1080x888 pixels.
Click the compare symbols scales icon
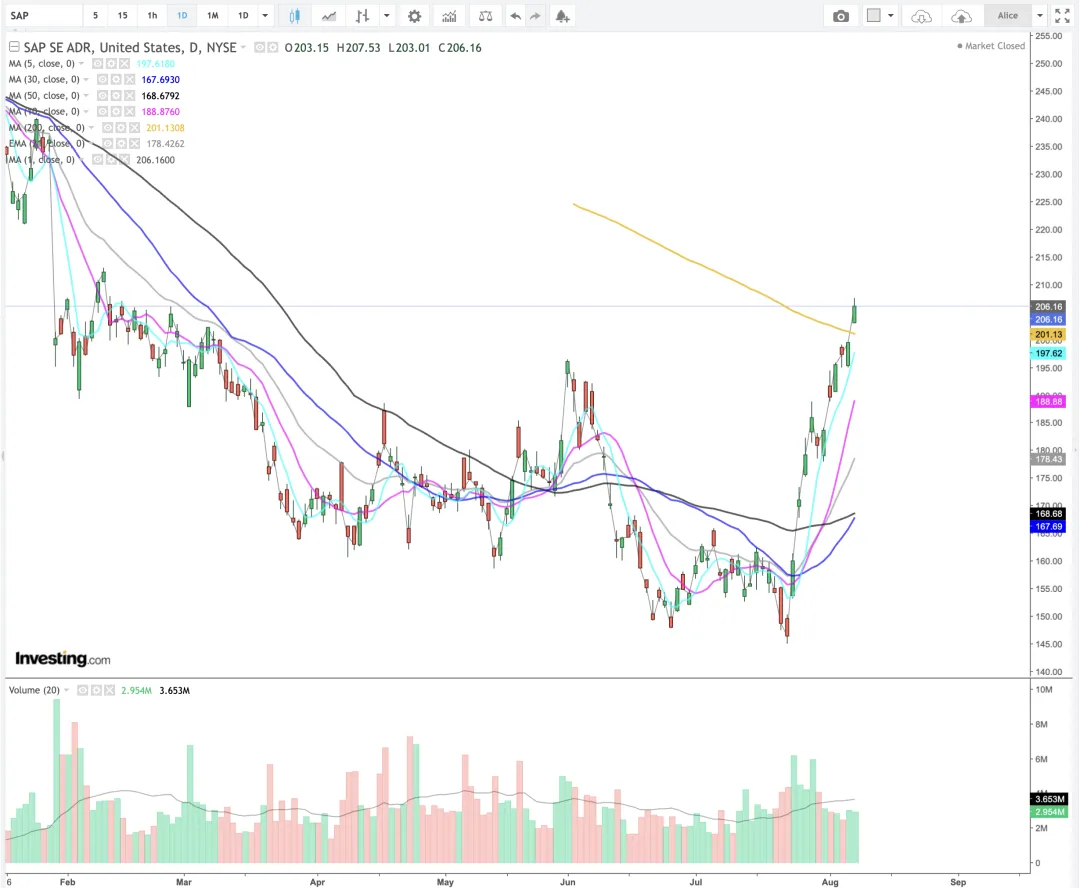pyautogui.click(x=486, y=16)
